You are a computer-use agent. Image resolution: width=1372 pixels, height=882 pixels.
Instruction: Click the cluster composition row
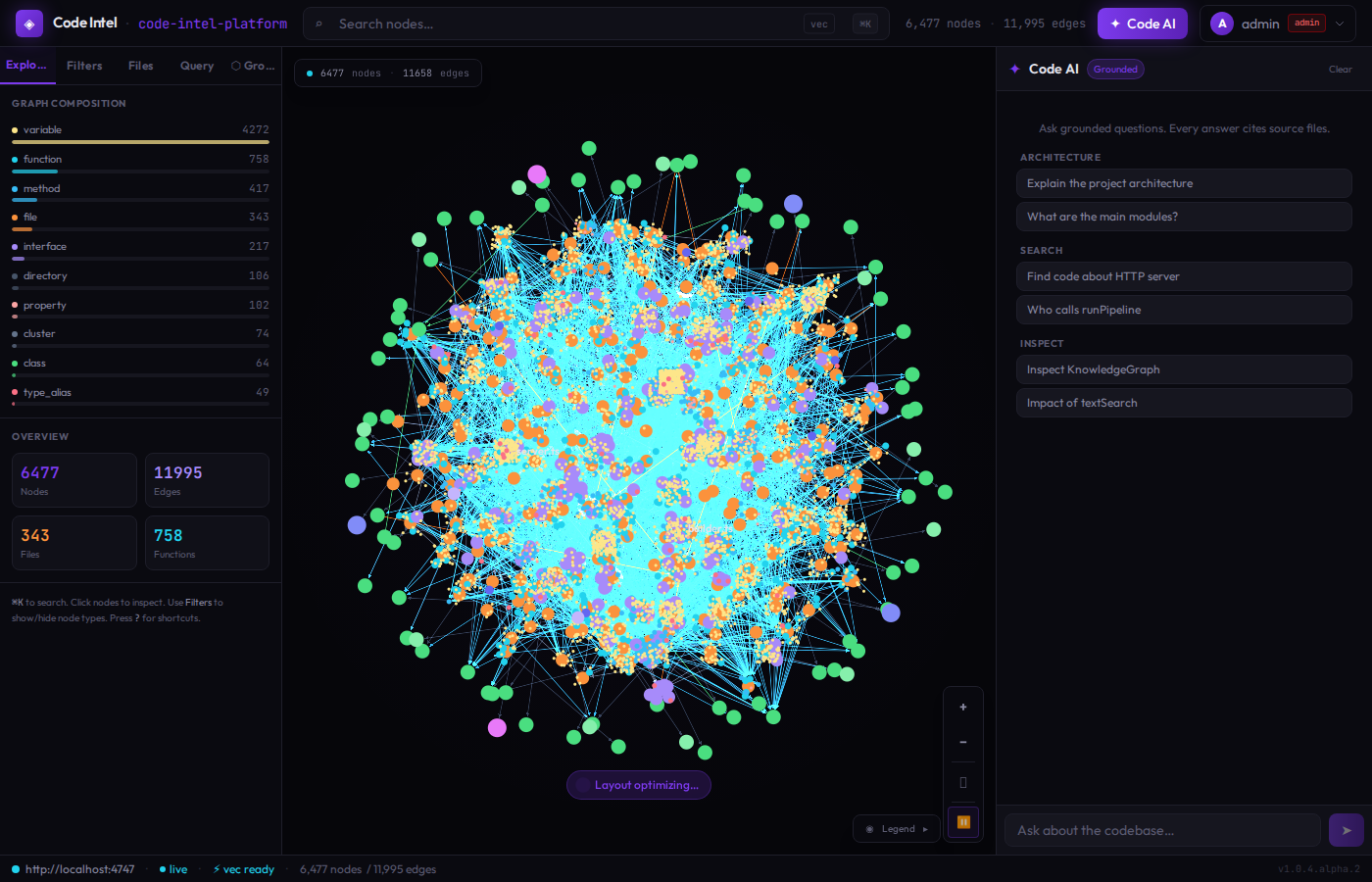coord(140,336)
